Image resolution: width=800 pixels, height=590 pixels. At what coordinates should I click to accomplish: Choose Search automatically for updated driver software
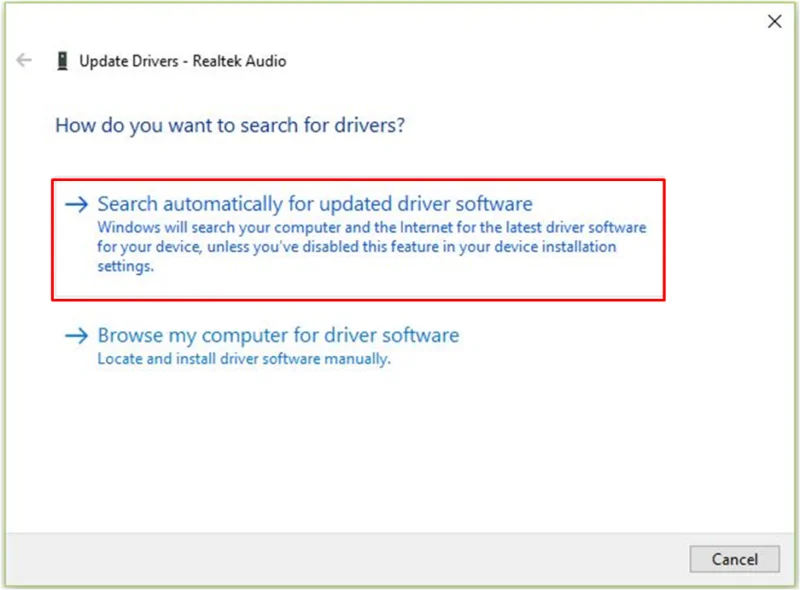click(358, 239)
